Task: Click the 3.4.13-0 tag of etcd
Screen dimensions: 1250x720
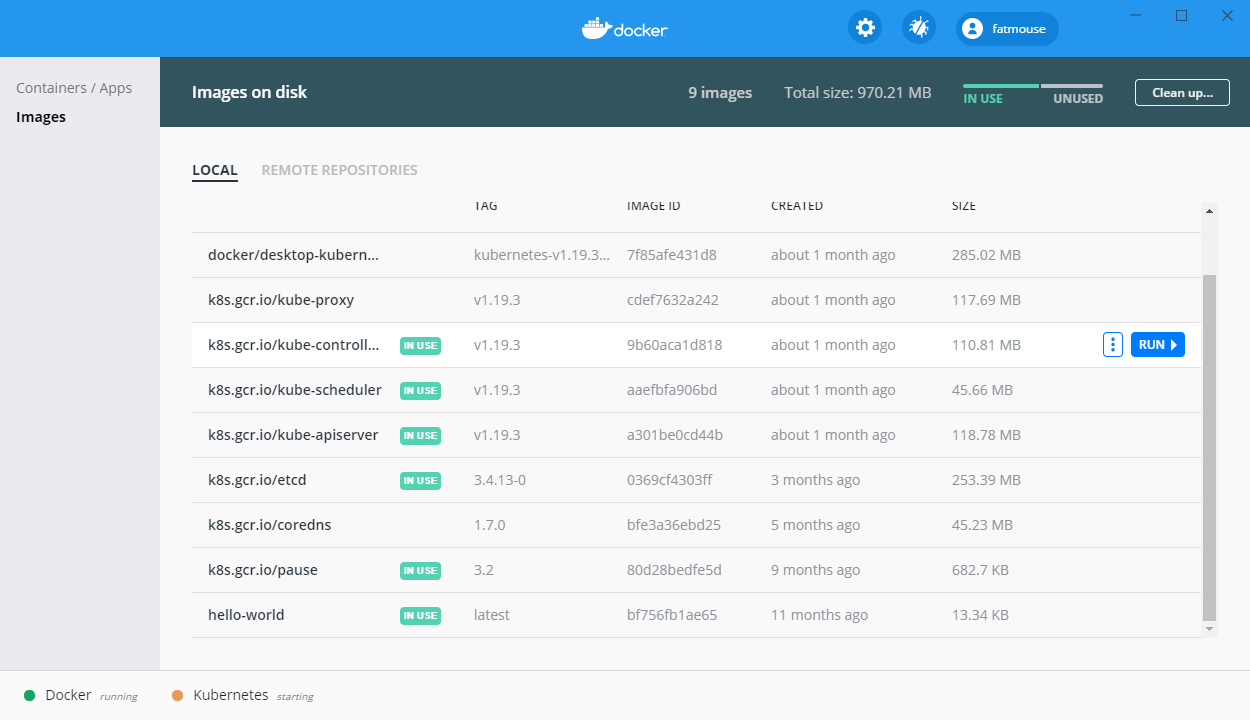Action: pos(500,480)
